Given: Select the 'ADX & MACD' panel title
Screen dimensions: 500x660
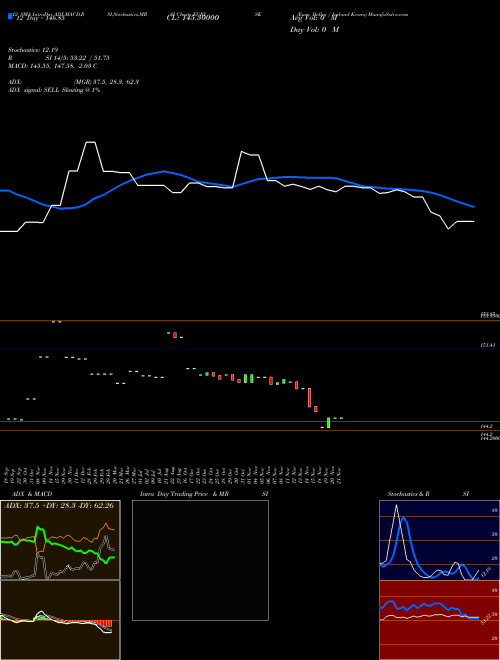Looking at the screenshot, I should [x=32, y=494].
